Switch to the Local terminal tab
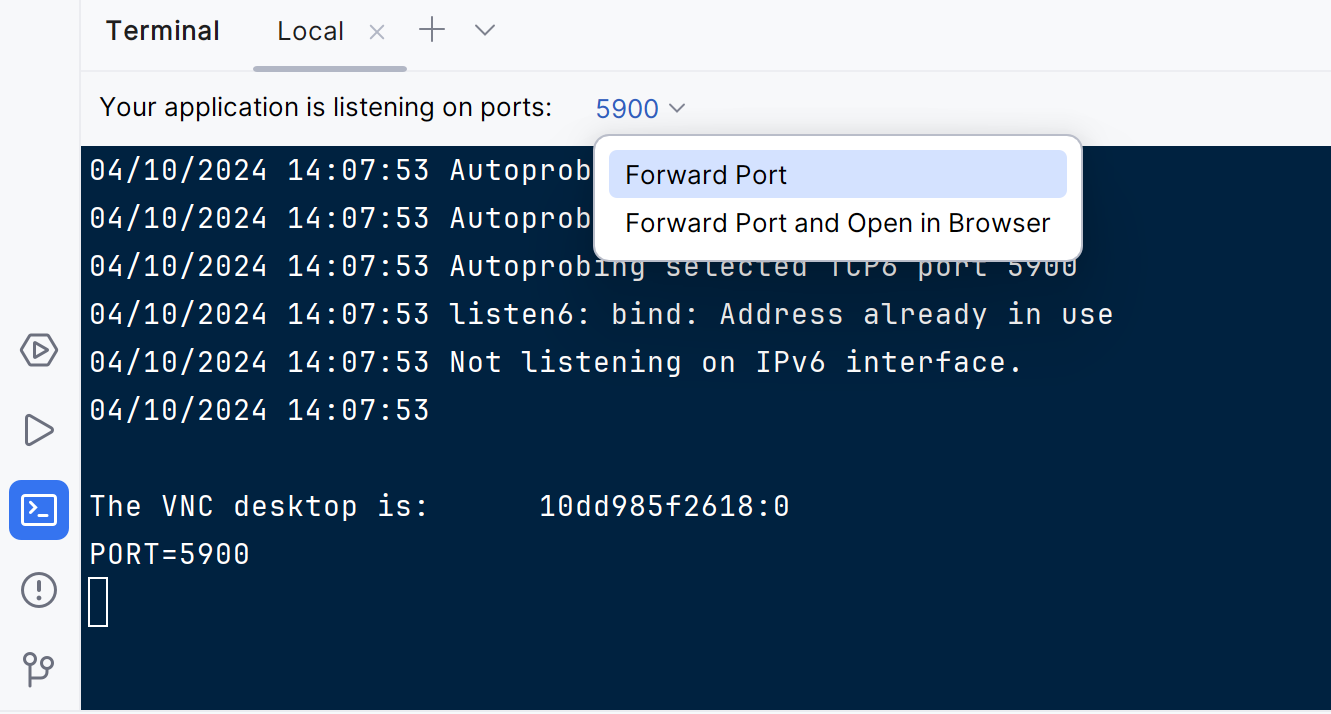This screenshot has width=1331, height=714. click(310, 30)
